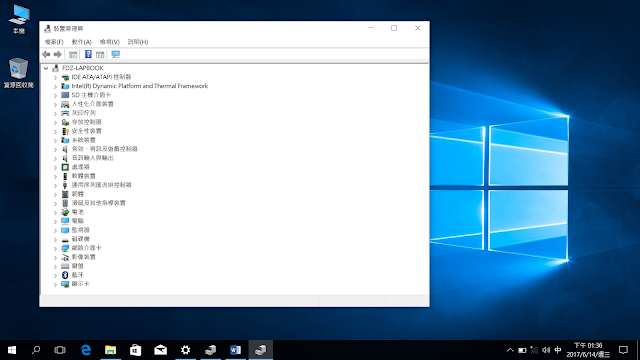The height and width of the screenshot is (360, 640).
Task: Open the View (V) menu
Action: [109, 42]
